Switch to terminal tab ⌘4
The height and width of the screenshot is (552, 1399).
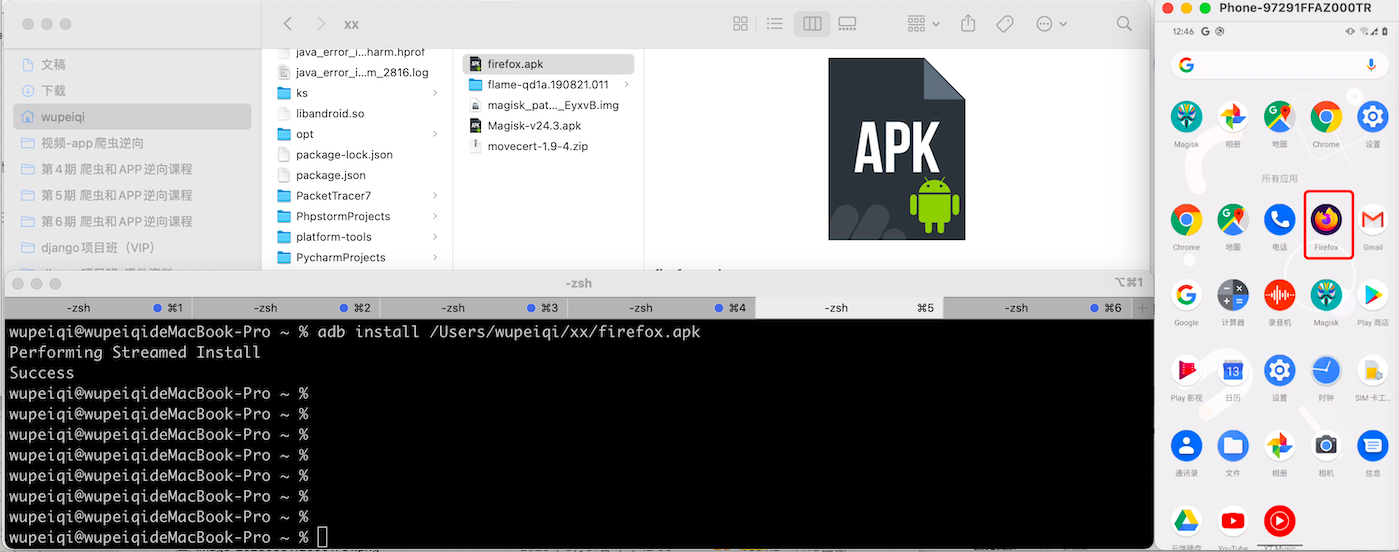click(661, 308)
